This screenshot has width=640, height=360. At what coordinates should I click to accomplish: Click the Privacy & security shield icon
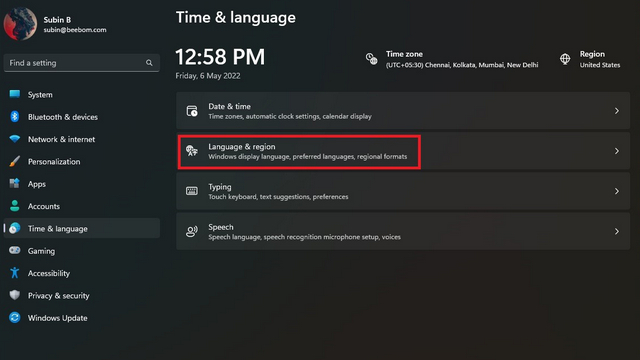[15, 295]
